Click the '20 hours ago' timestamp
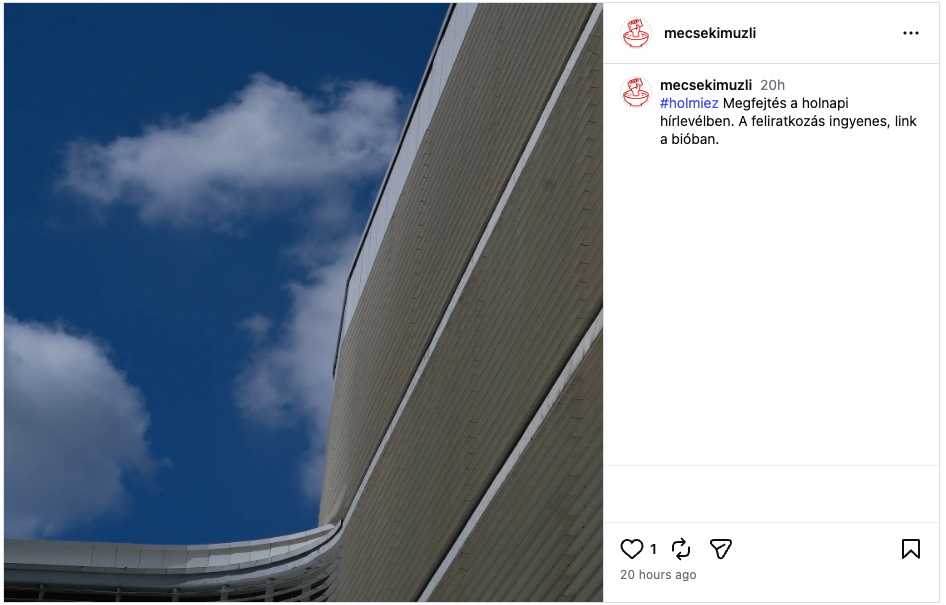The height and width of the screenshot is (605, 946). click(x=658, y=575)
